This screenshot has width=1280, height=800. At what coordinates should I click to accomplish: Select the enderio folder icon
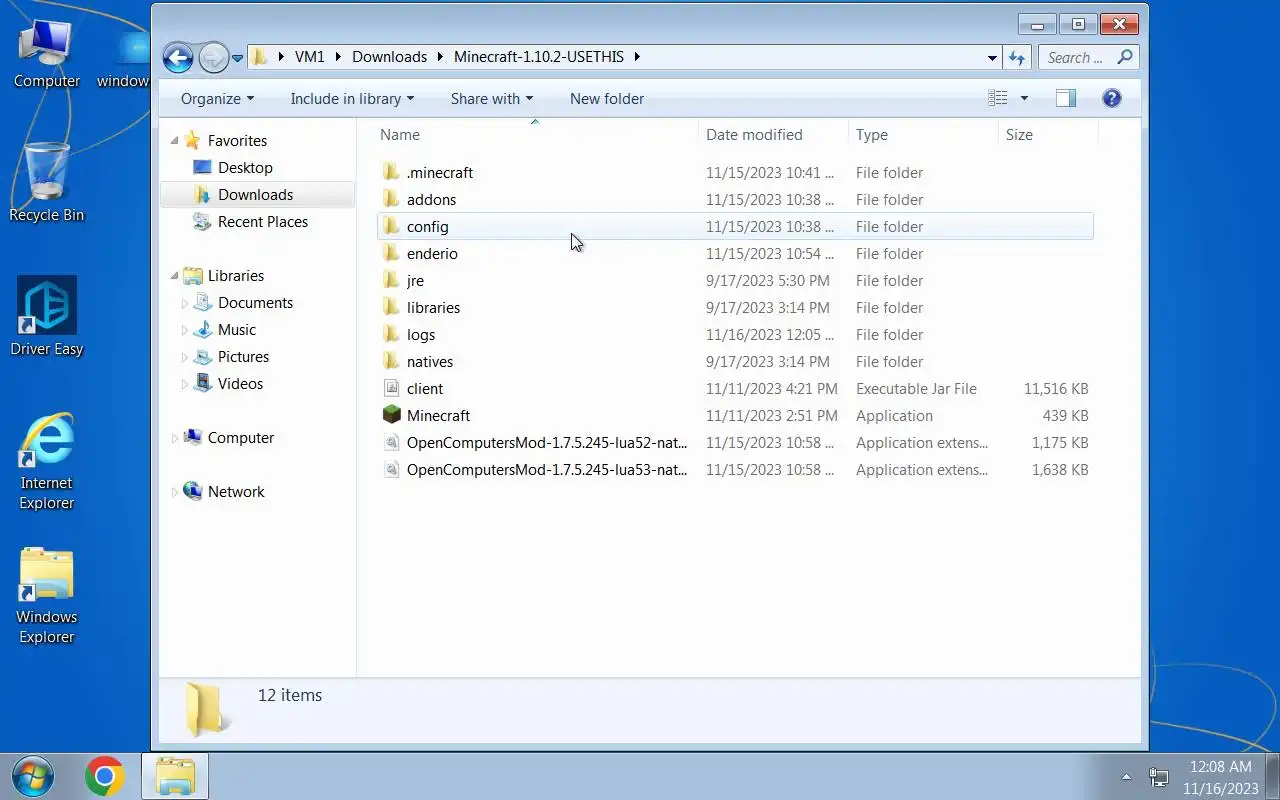pyautogui.click(x=392, y=253)
